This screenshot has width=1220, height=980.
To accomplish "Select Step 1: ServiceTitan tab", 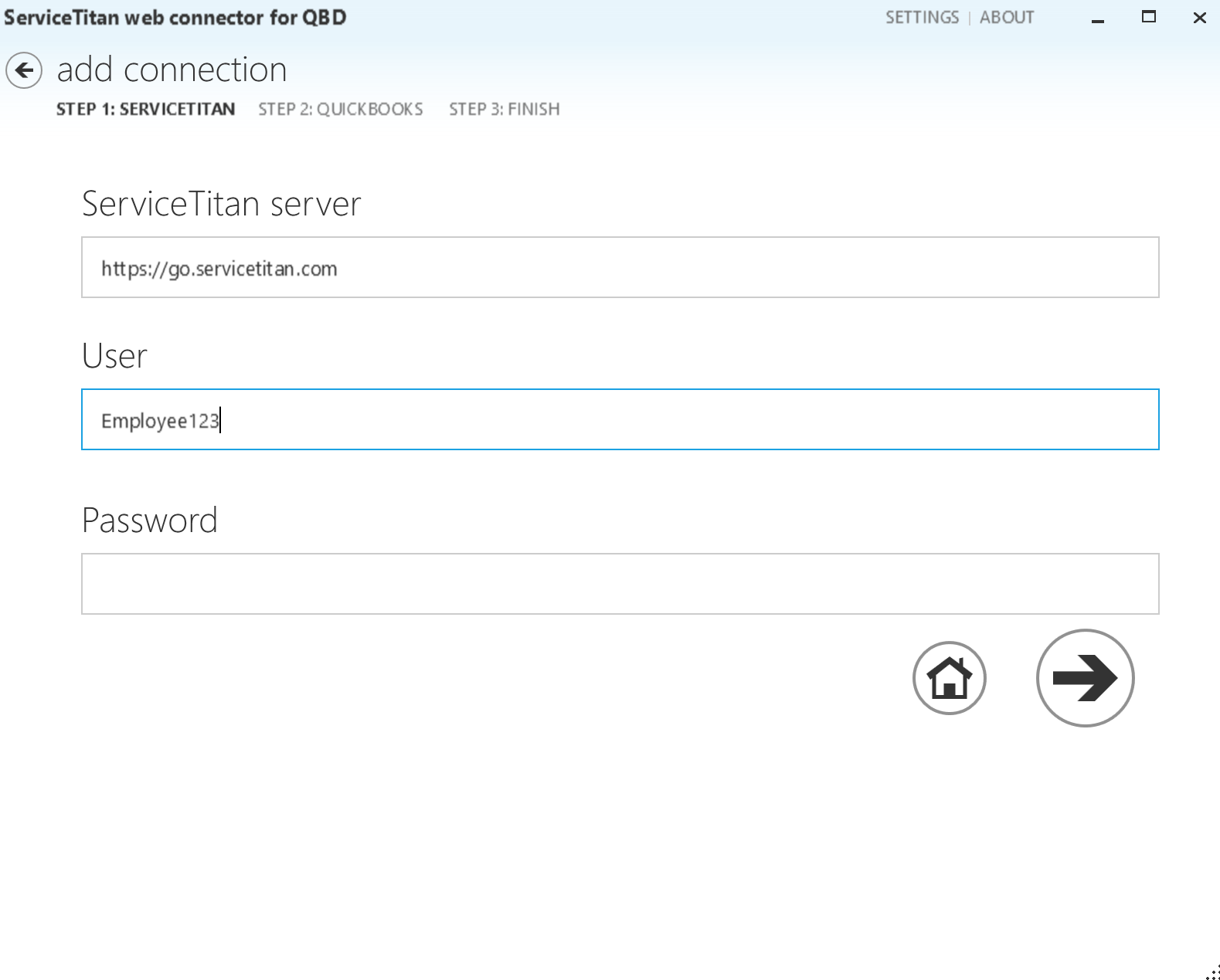I will 145,110.
